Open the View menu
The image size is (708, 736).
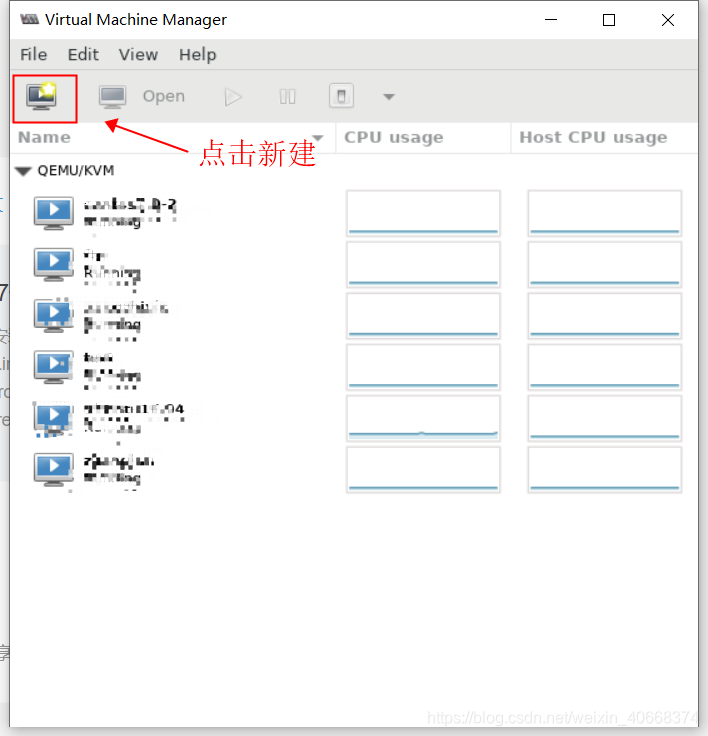coord(138,54)
